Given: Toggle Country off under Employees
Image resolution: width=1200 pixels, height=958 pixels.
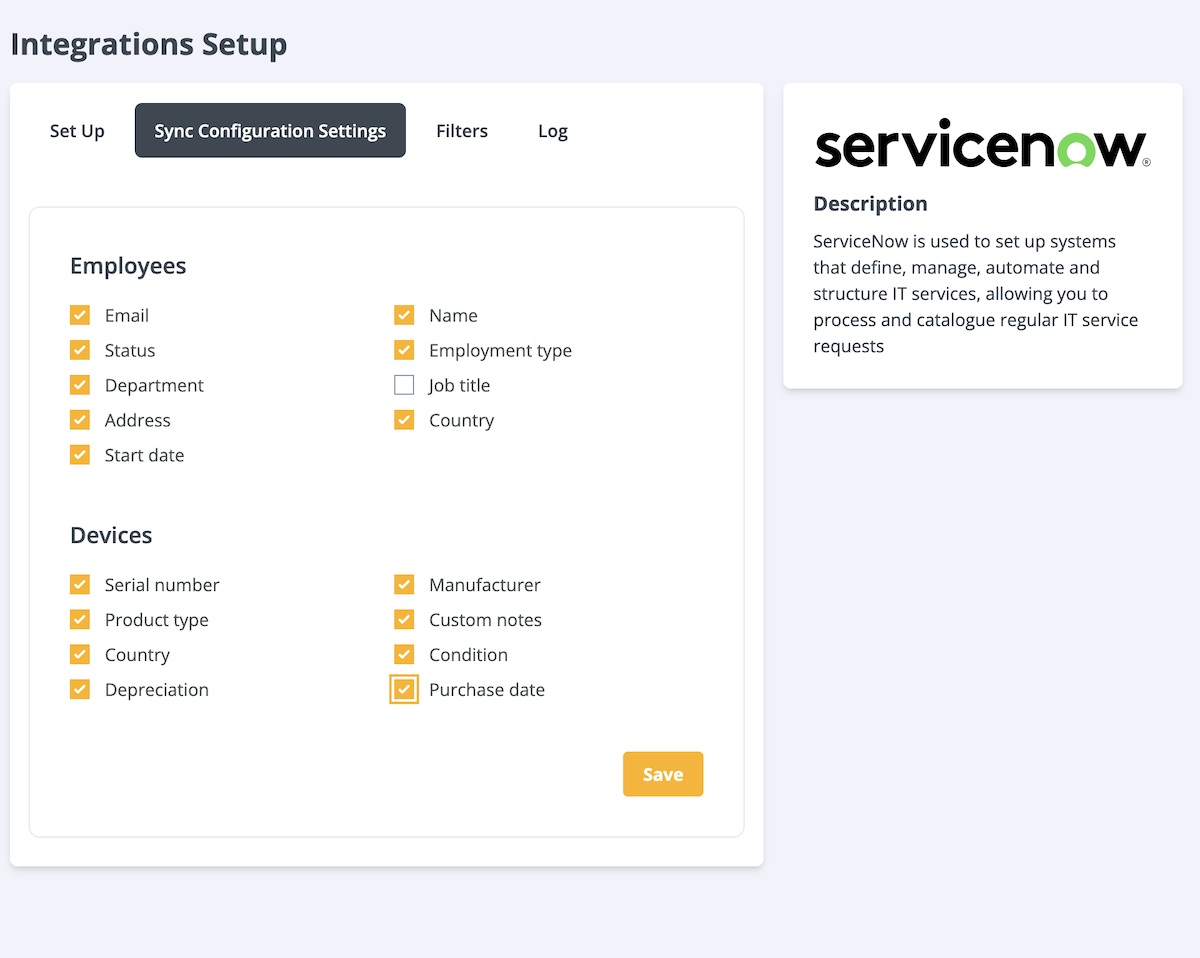Looking at the screenshot, I should point(404,419).
